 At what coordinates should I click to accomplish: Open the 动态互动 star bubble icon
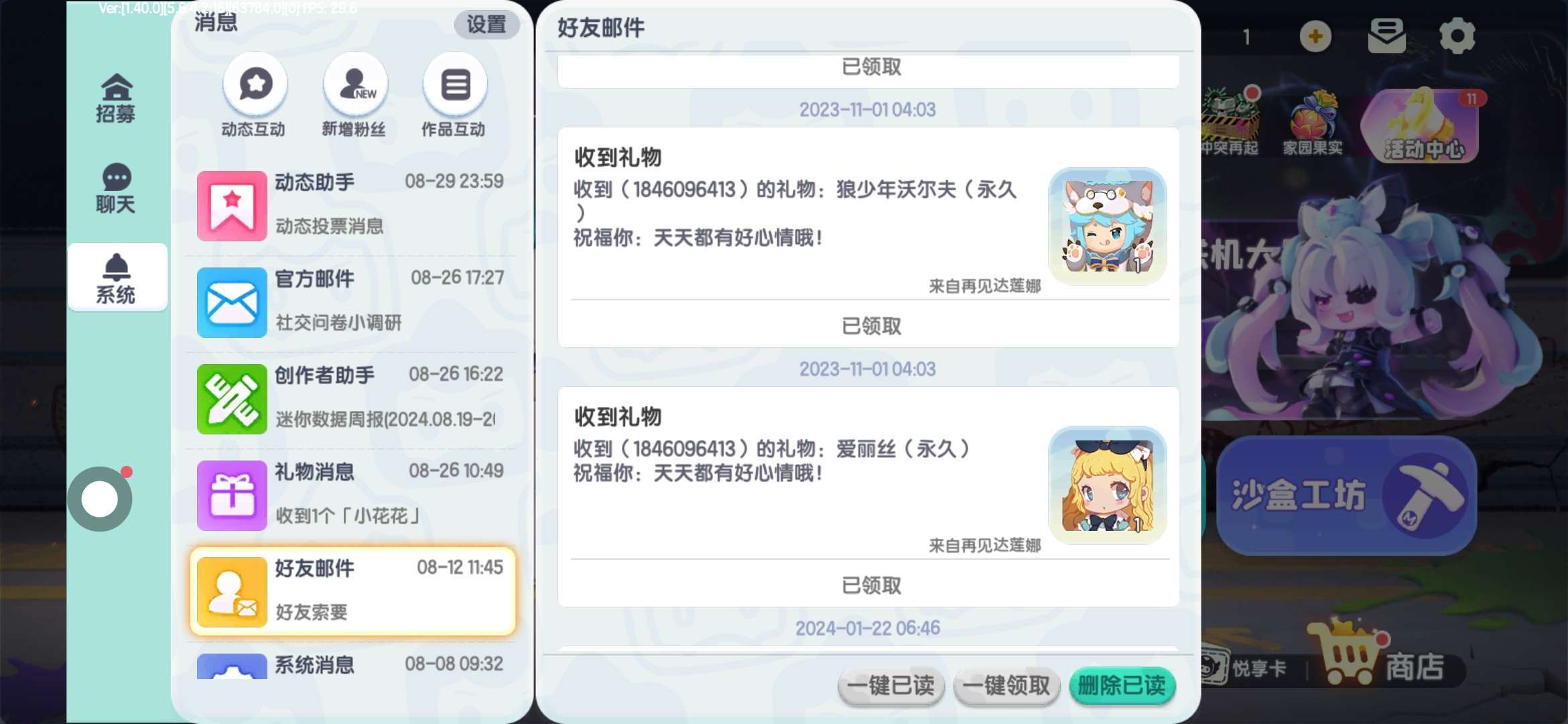coord(255,84)
